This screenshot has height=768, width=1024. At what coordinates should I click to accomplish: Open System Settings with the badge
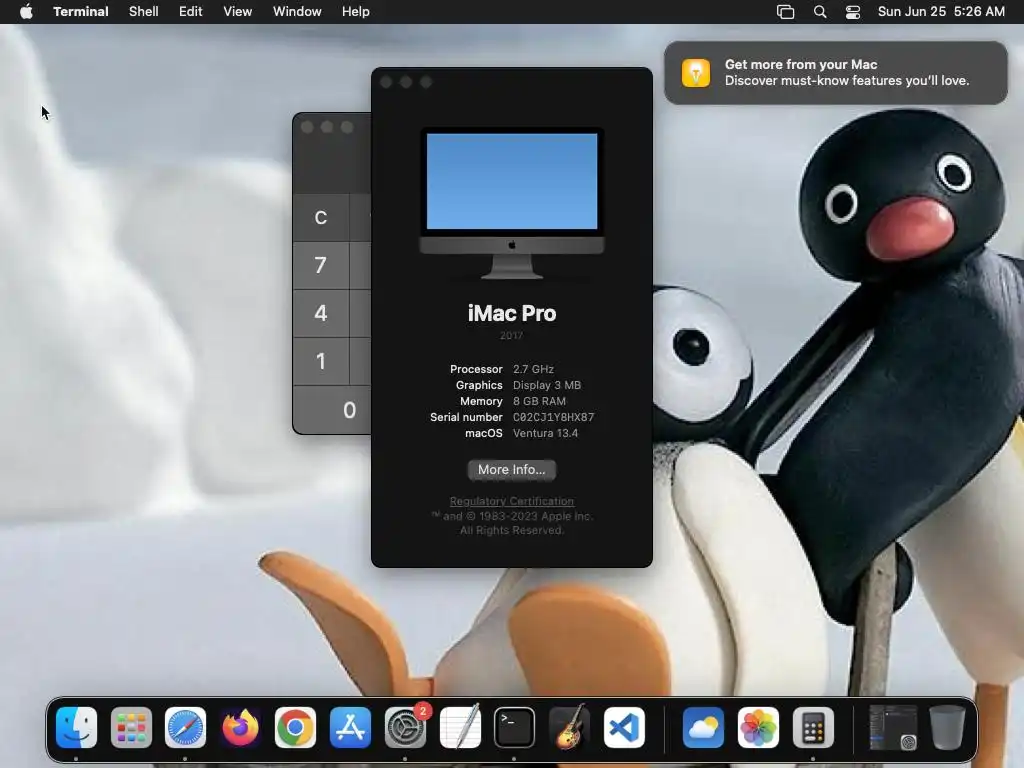pyautogui.click(x=405, y=727)
